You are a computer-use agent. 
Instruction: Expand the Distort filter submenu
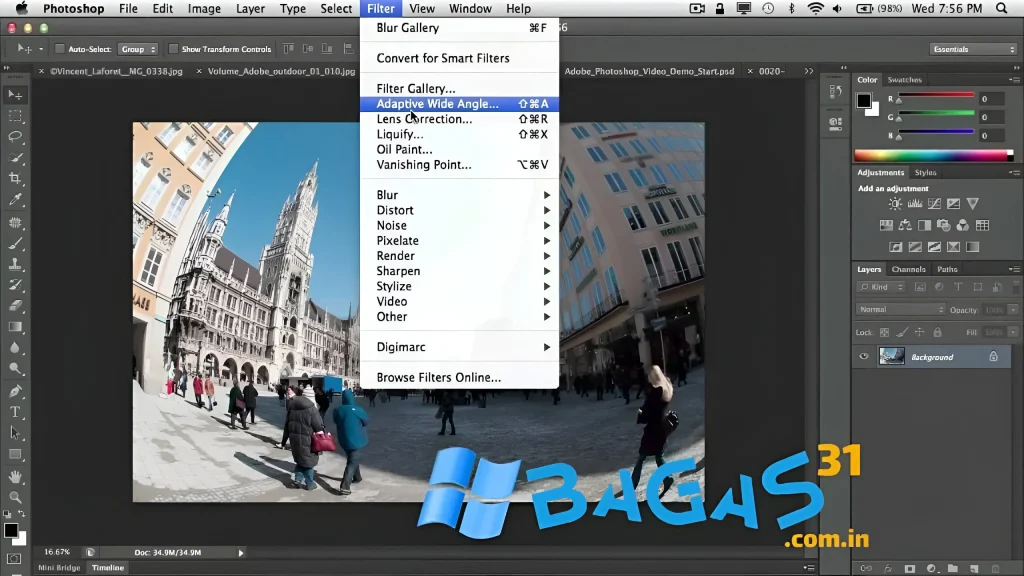click(460, 210)
